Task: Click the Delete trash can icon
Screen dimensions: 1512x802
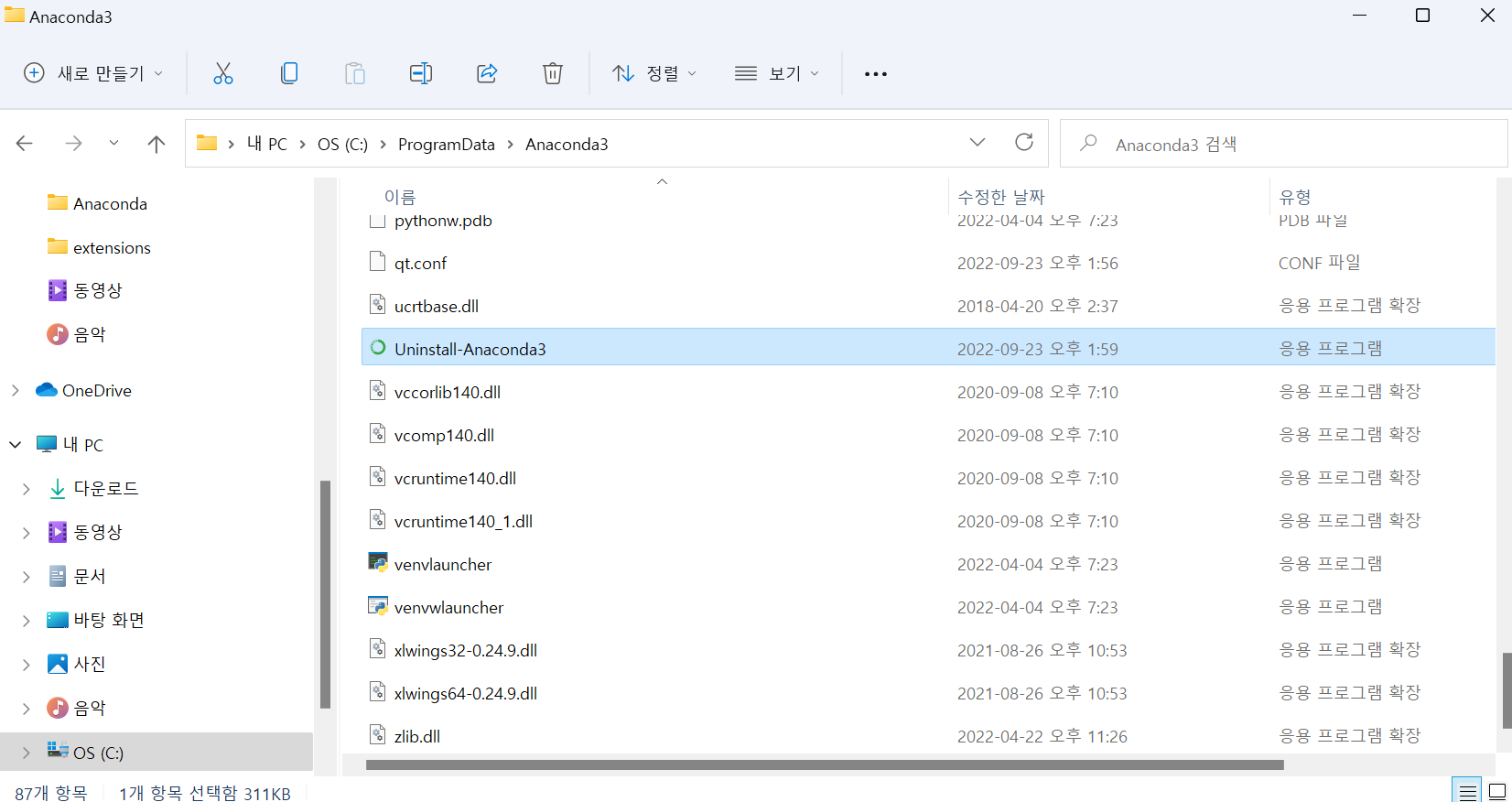Action: (553, 73)
